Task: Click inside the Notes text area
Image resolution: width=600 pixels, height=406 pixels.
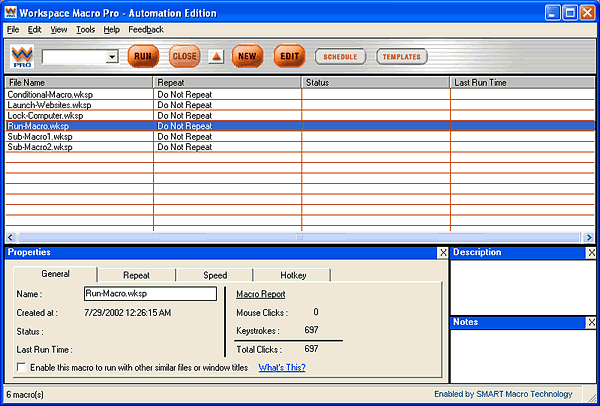Action: pos(523,355)
